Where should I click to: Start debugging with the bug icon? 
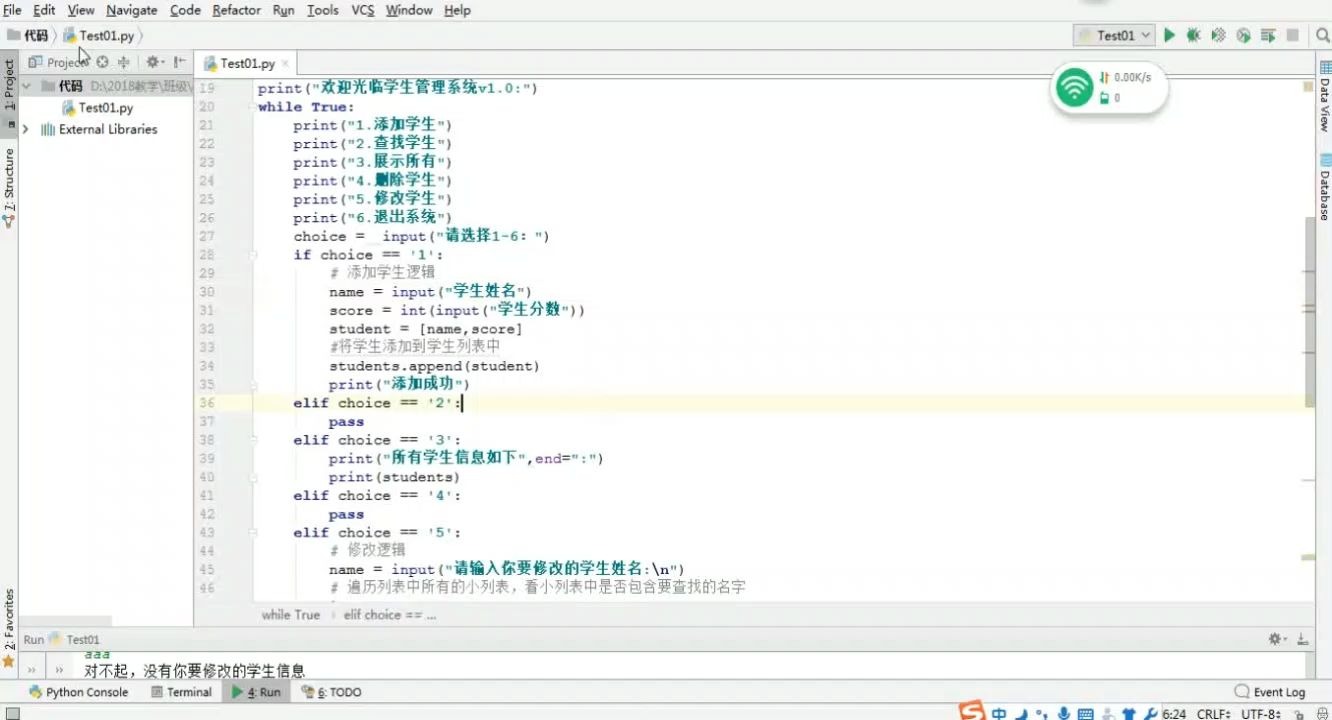(1193, 34)
